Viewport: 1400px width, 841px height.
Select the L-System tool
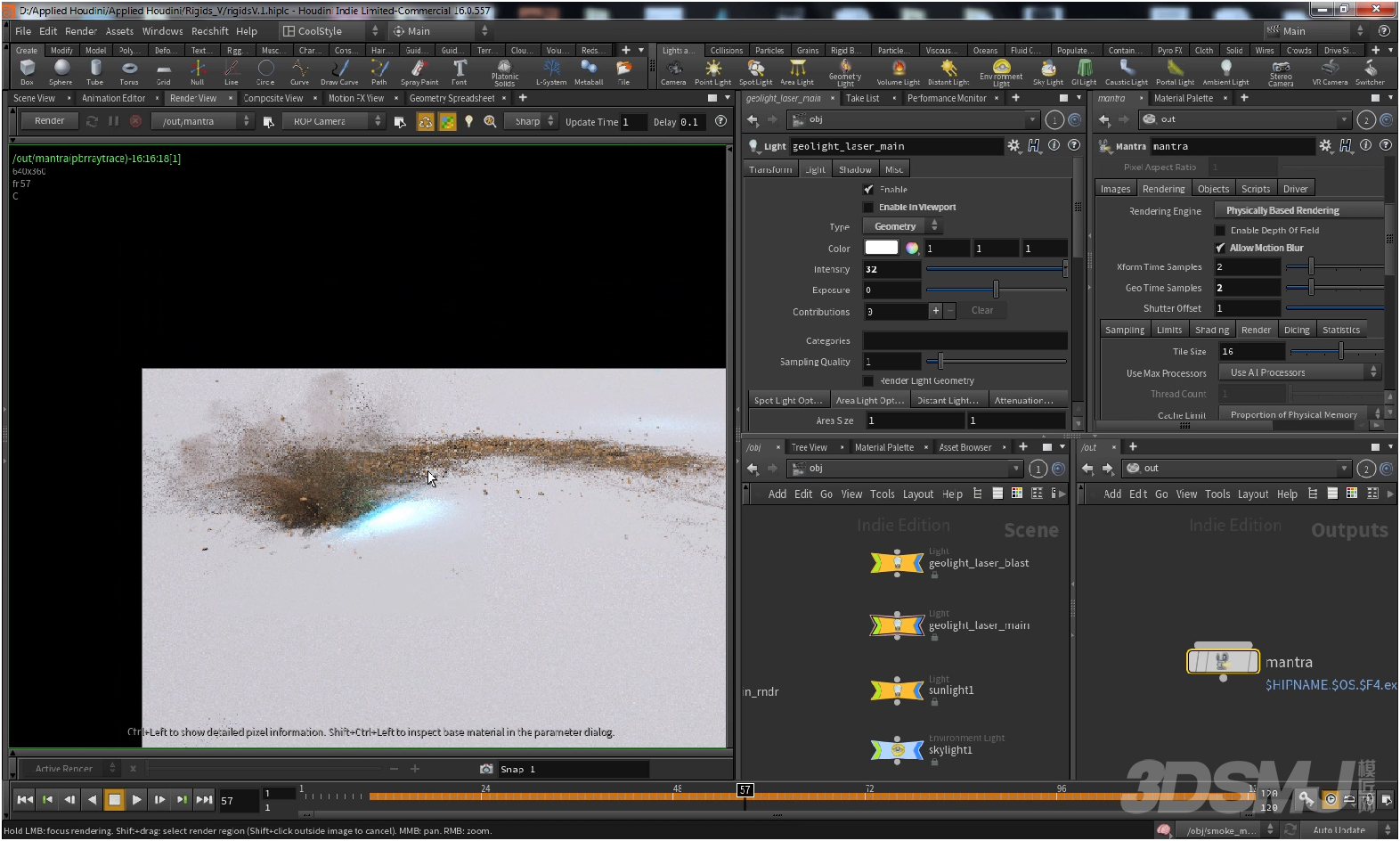[551, 72]
